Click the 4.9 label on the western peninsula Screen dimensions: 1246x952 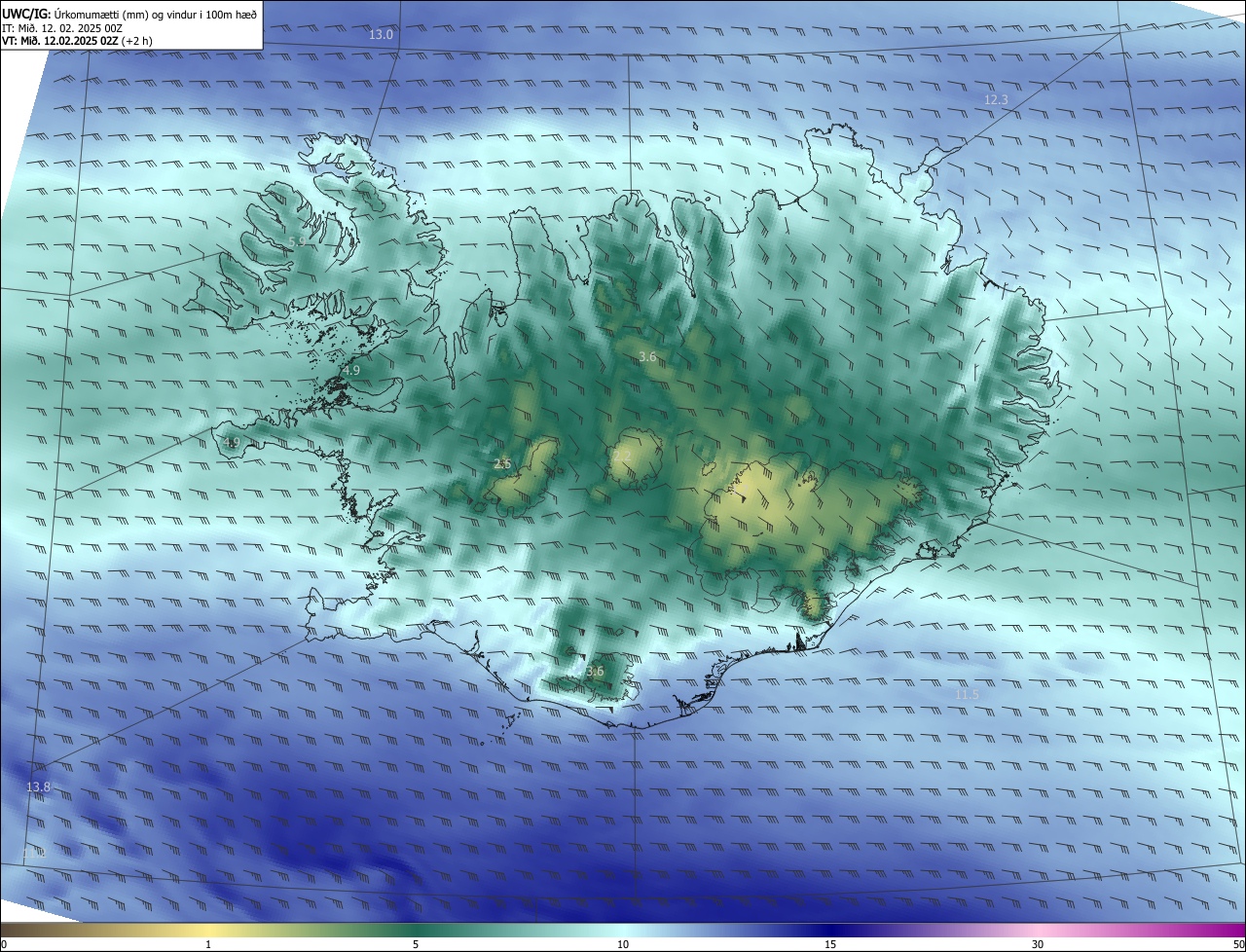[x=231, y=443]
